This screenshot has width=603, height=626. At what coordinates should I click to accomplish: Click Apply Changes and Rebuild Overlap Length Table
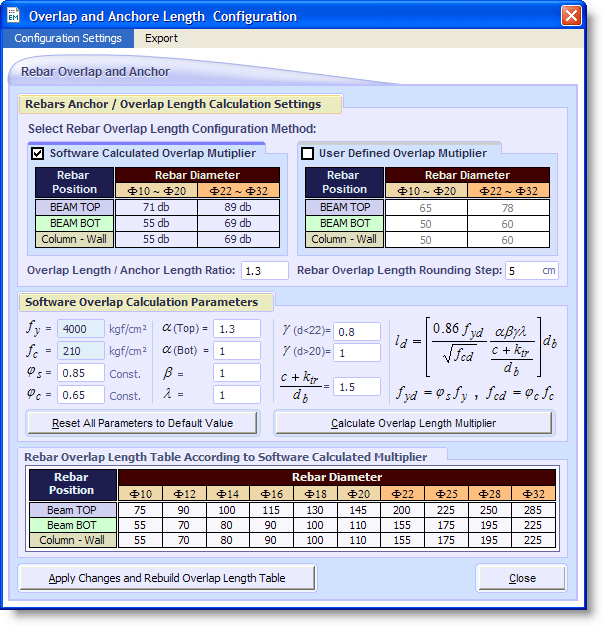pos(167,578)
